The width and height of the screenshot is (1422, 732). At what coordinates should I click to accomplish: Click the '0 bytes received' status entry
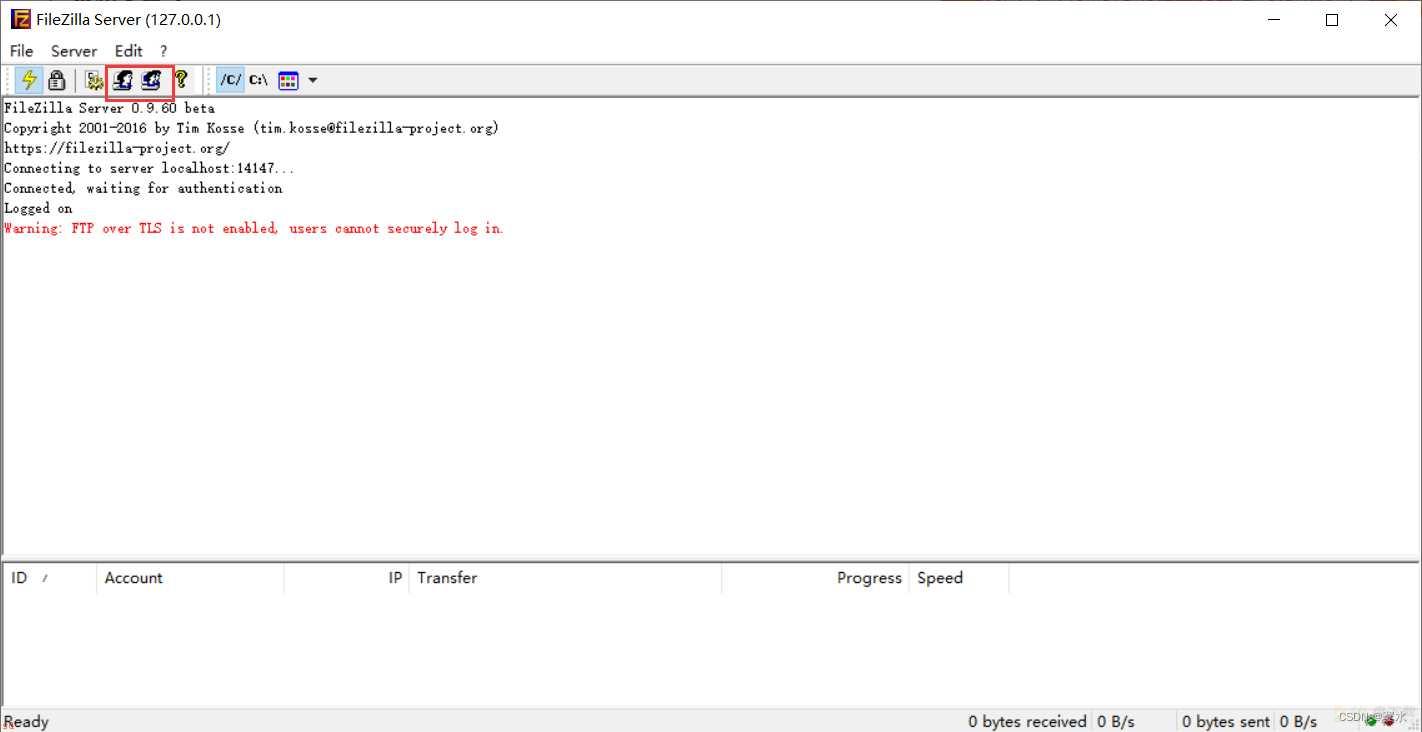coord(1027,721)
